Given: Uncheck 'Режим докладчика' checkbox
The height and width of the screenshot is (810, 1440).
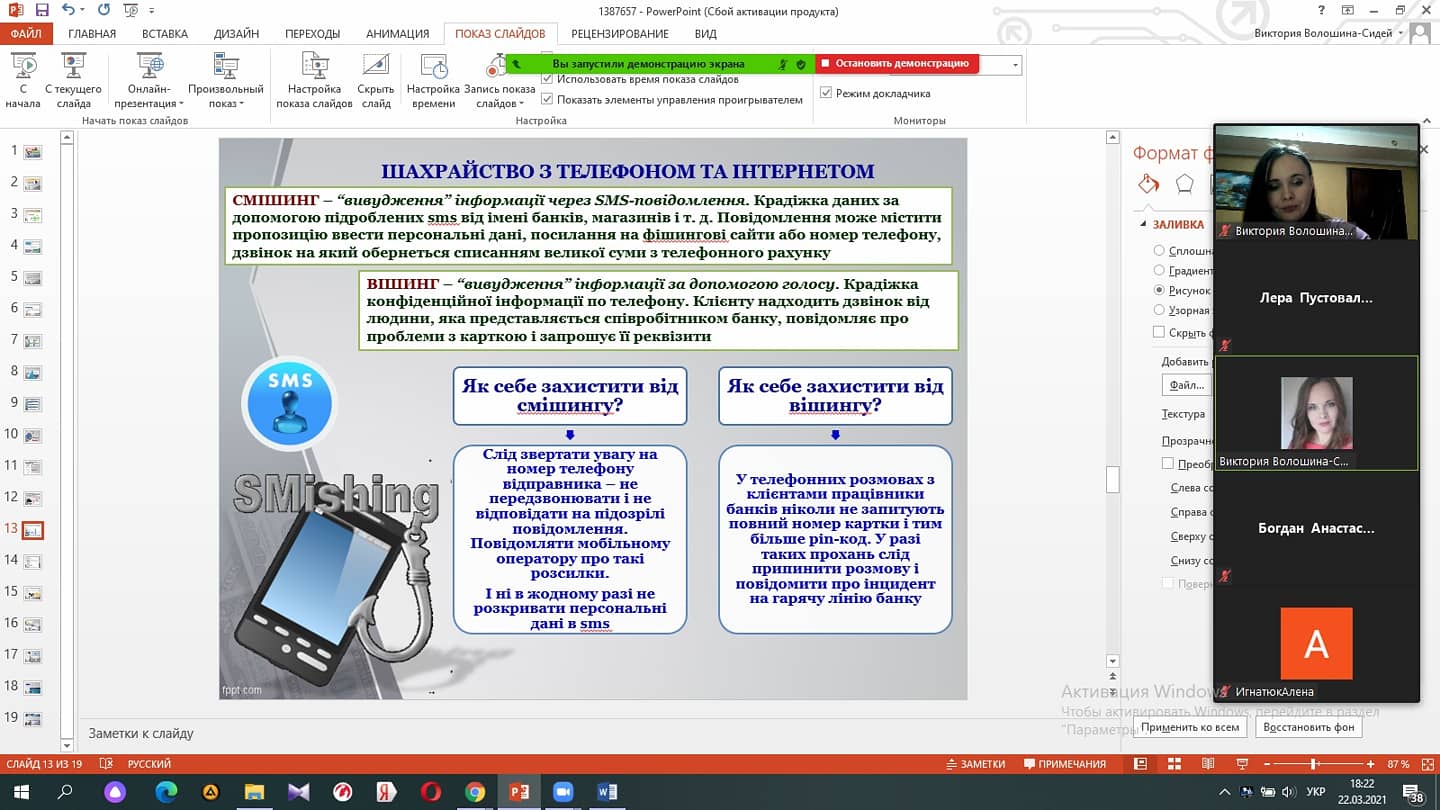Looking at the screenshot, I should (826, 93).
